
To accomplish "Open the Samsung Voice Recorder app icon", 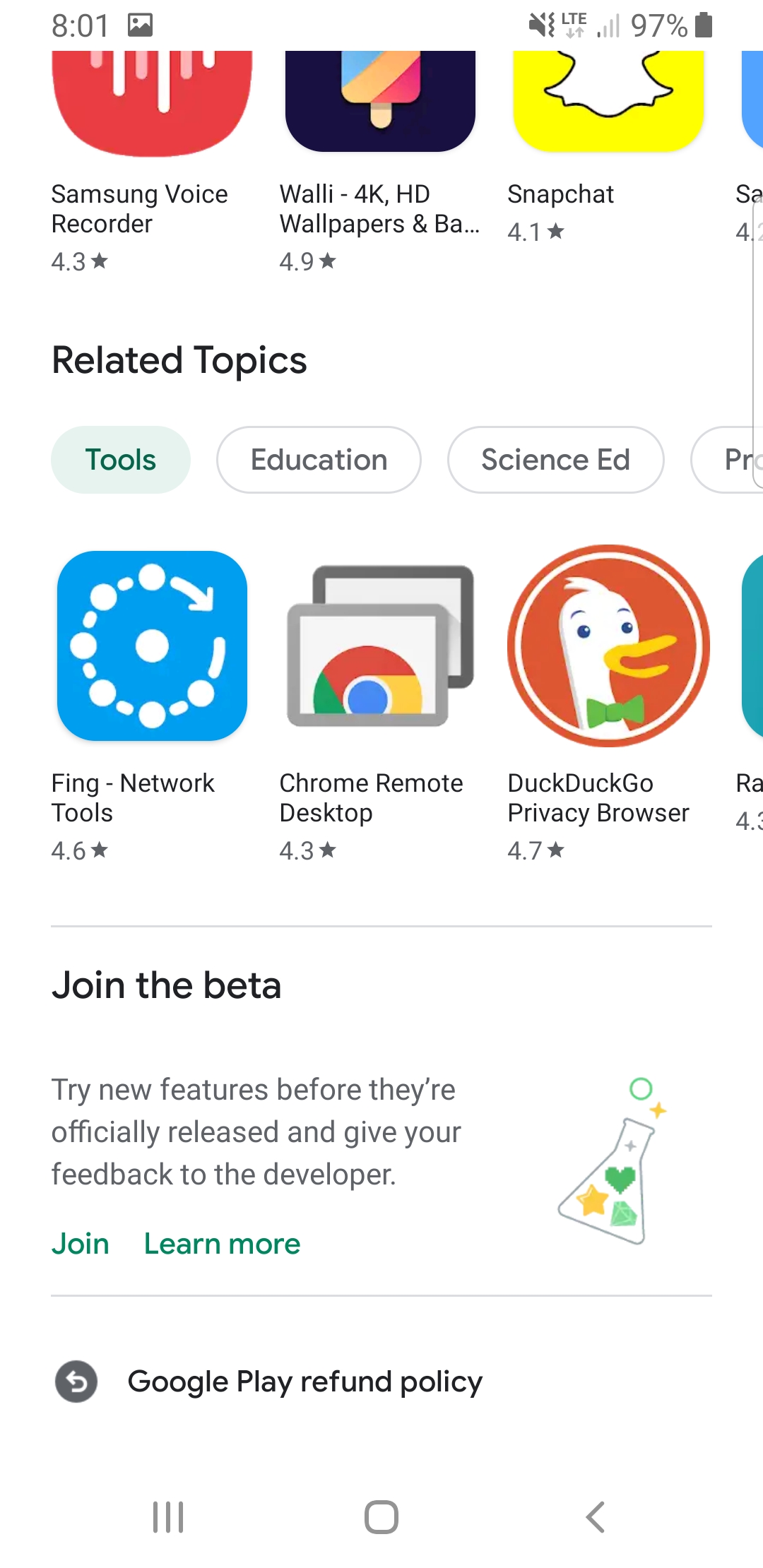I will 152,103.
